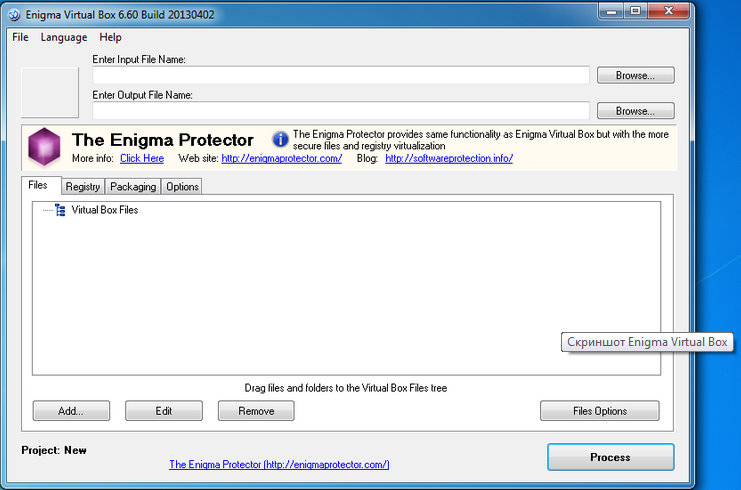
Task: Open Files Options
Action: click(x=600, y=411)
